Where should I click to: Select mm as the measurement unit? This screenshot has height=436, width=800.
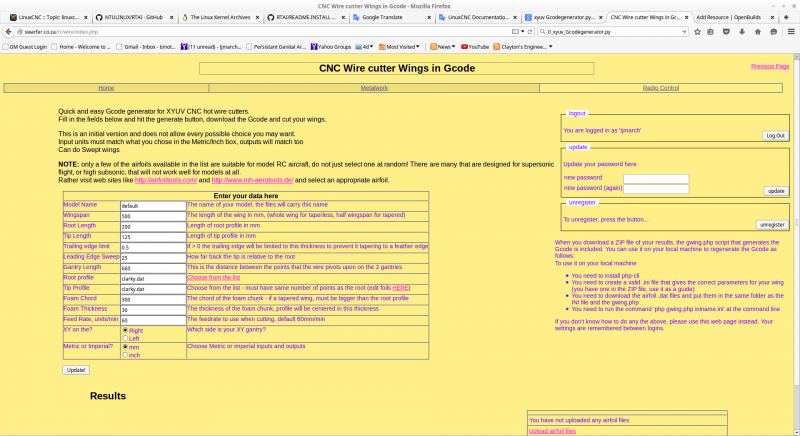125,346
